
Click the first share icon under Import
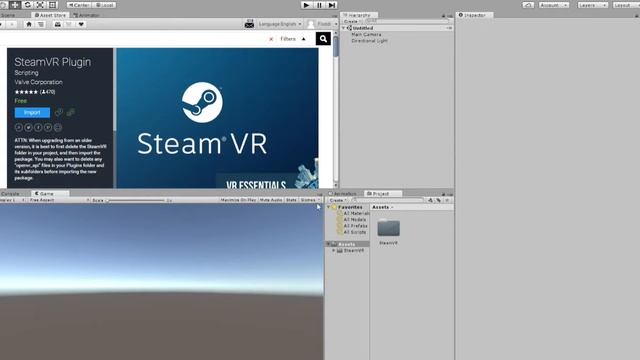coord(19,128)
